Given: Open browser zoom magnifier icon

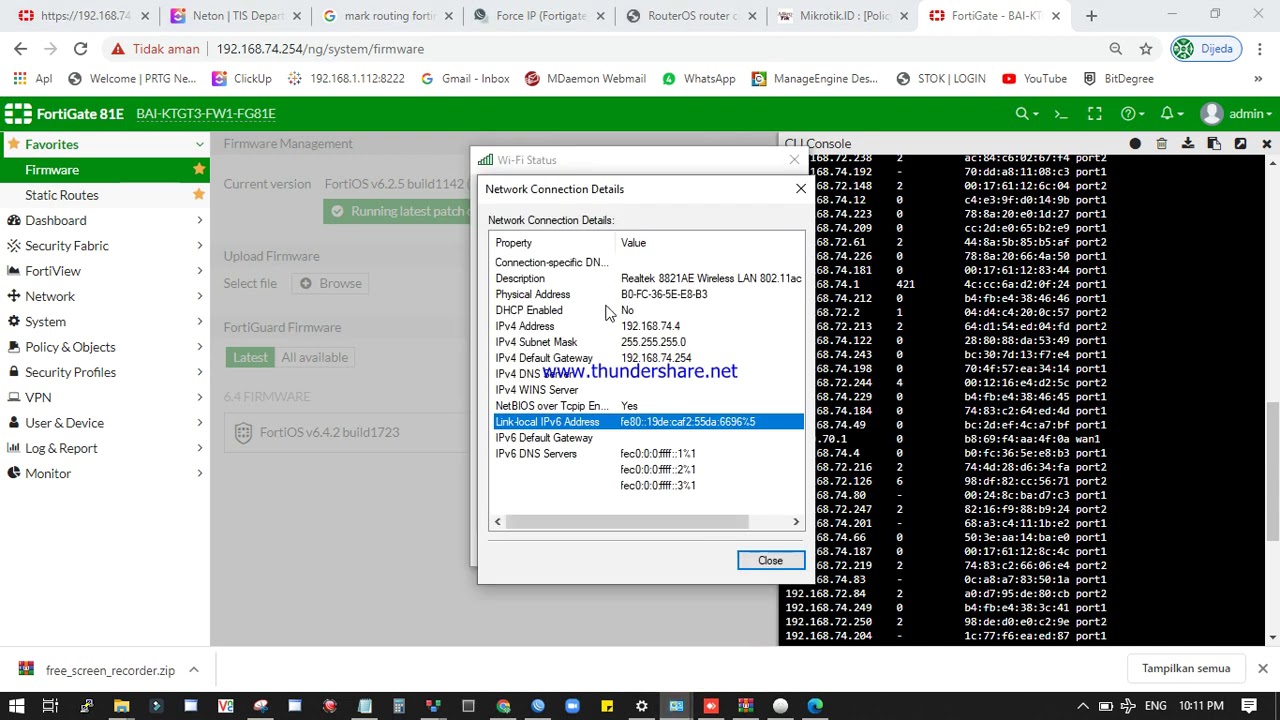Looking at the screenshot, I should [1115, 48].
